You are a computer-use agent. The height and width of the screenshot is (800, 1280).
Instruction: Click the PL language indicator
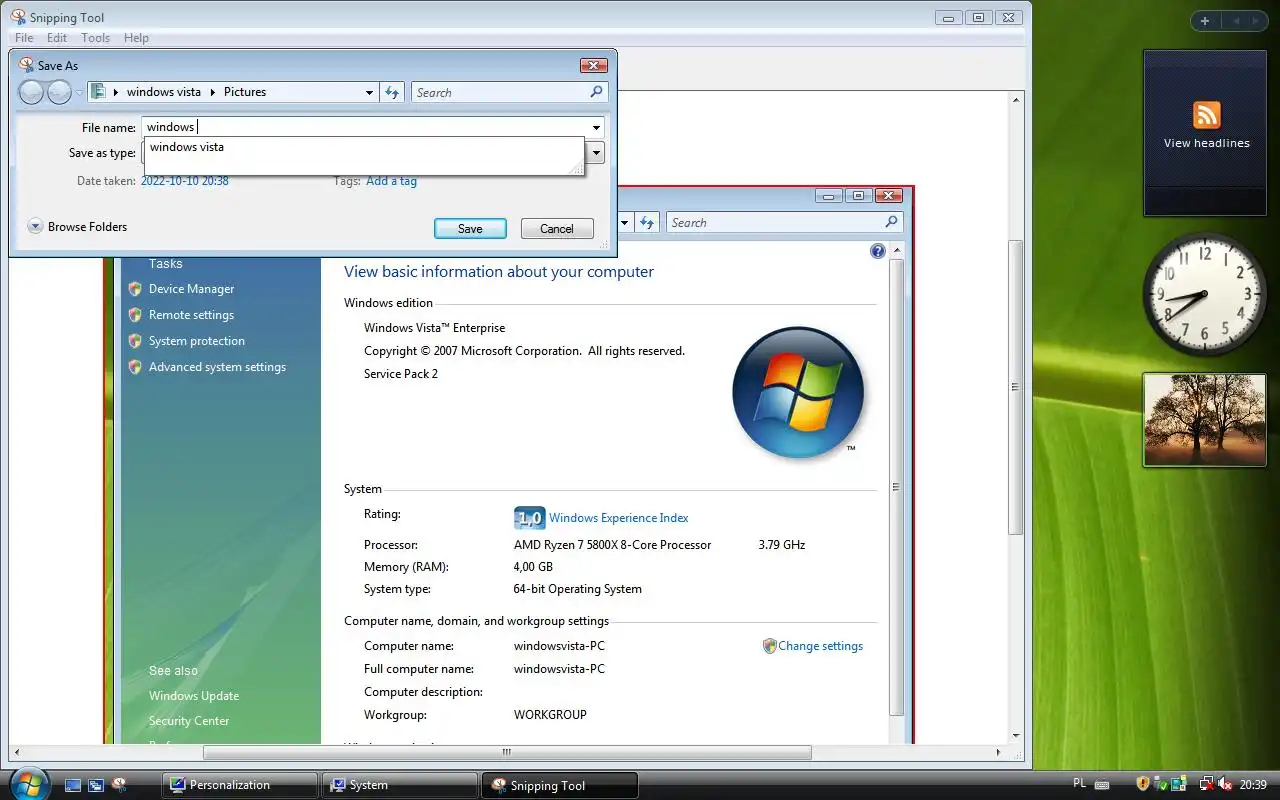pyautogui.click(x=1079, y=784)
